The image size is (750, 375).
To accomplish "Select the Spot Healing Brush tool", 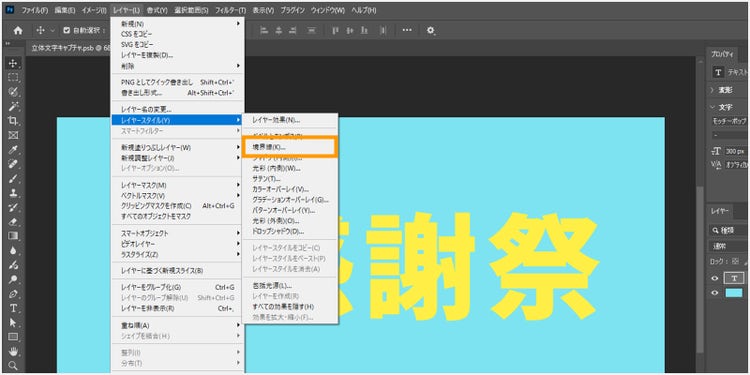I will 13,164.
